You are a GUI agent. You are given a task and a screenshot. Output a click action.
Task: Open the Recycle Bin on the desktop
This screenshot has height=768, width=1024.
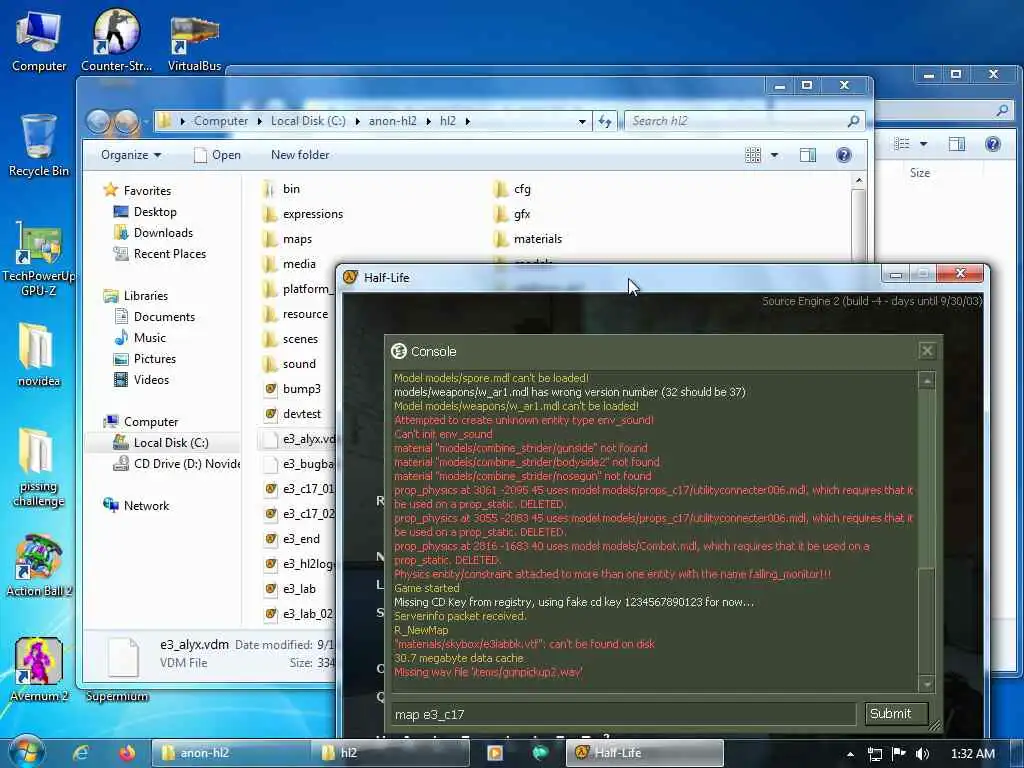[x=39, y=145]
